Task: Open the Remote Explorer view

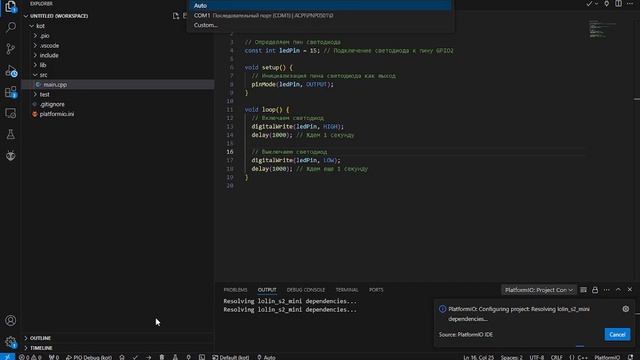Action: (x=11, y=113)
